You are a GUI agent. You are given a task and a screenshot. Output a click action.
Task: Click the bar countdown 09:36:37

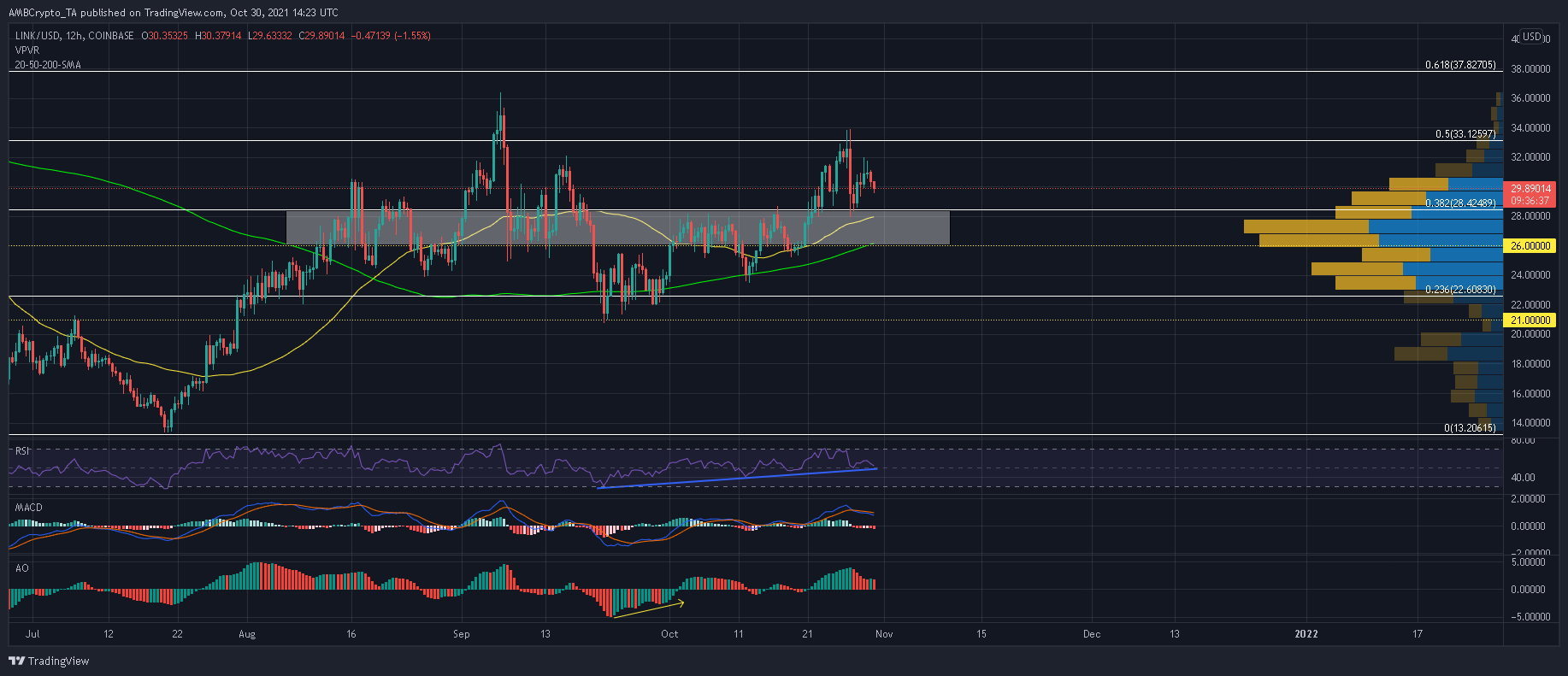click(x=1530, y=201)
